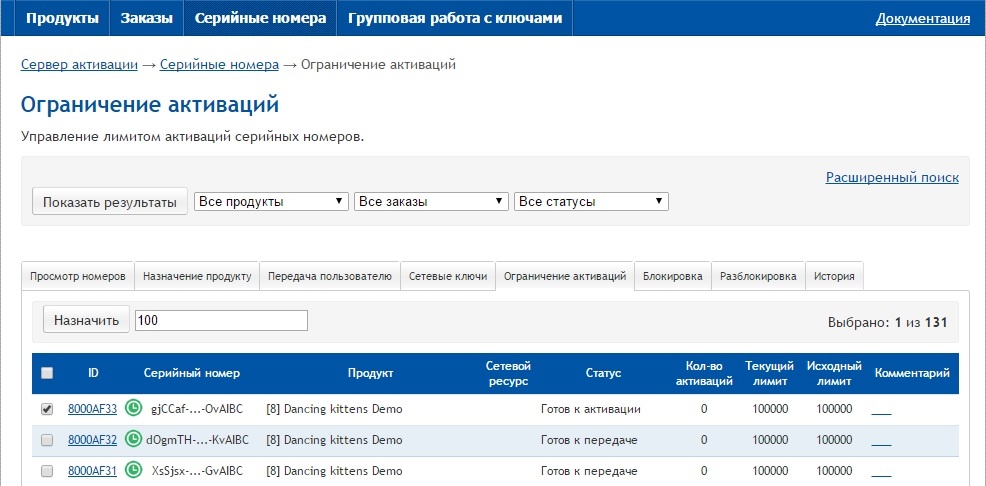986x486 pixels.
Task: Toggle the select-all checkbox in table header
Action: (x=47, y=373)
